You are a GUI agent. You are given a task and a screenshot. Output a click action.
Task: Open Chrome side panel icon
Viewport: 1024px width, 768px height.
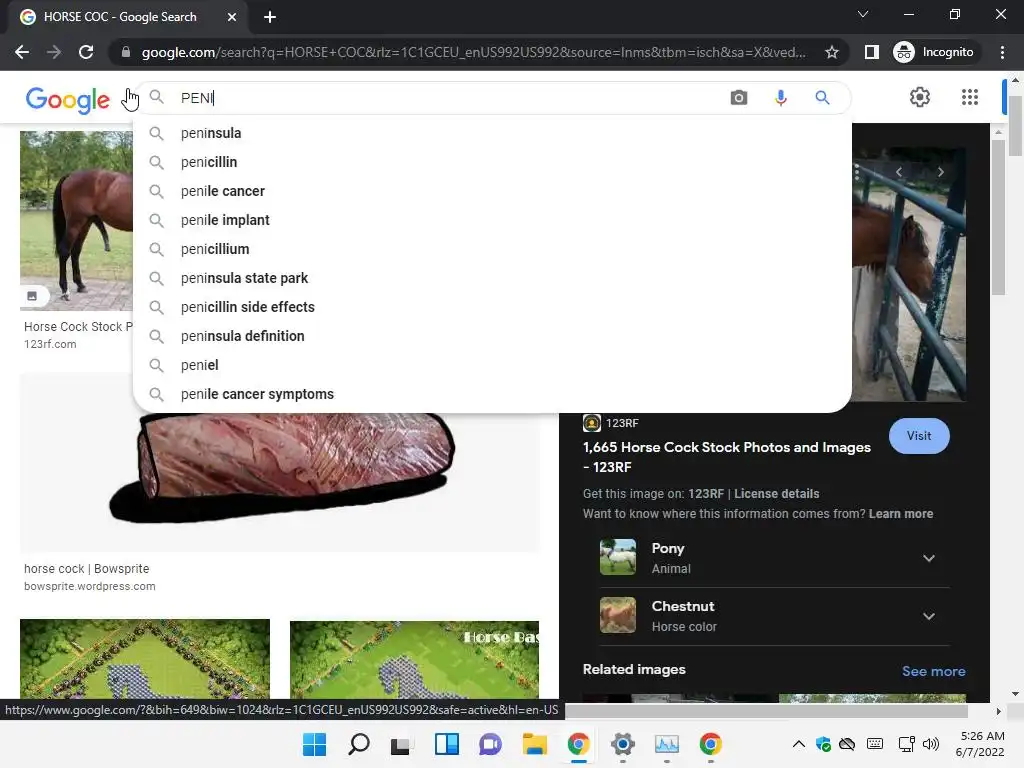click(871, 52)
